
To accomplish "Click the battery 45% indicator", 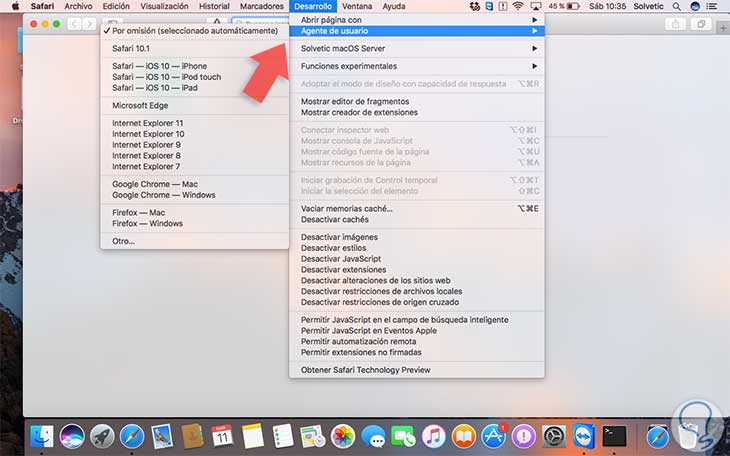I will coord(563,6).
